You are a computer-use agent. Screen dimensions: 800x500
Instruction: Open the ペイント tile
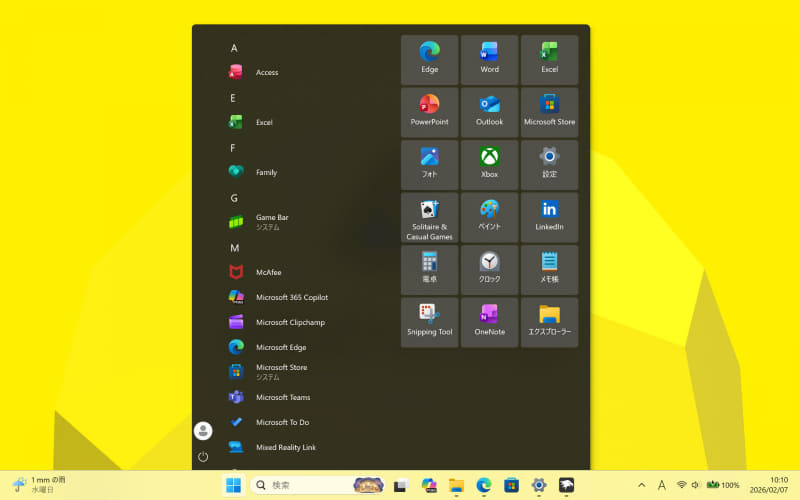[x=489, y=217]
